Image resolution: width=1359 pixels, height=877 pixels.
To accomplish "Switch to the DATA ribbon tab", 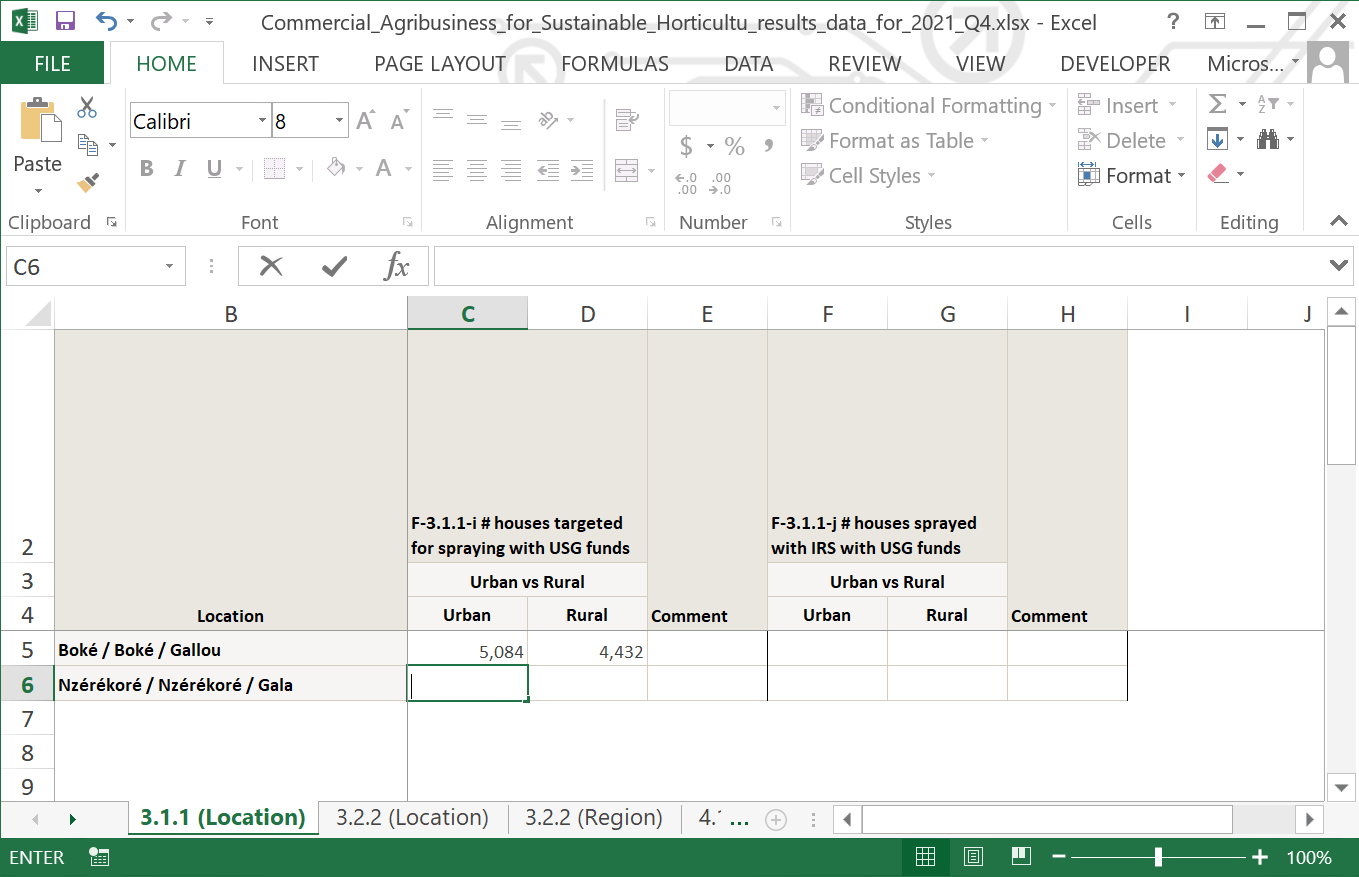I will click(x=749, y=64).
